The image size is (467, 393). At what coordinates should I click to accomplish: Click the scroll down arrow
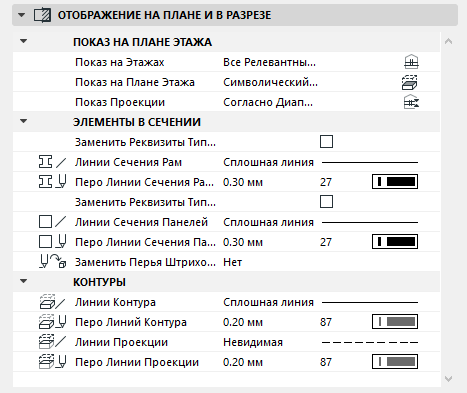[448, 379]
